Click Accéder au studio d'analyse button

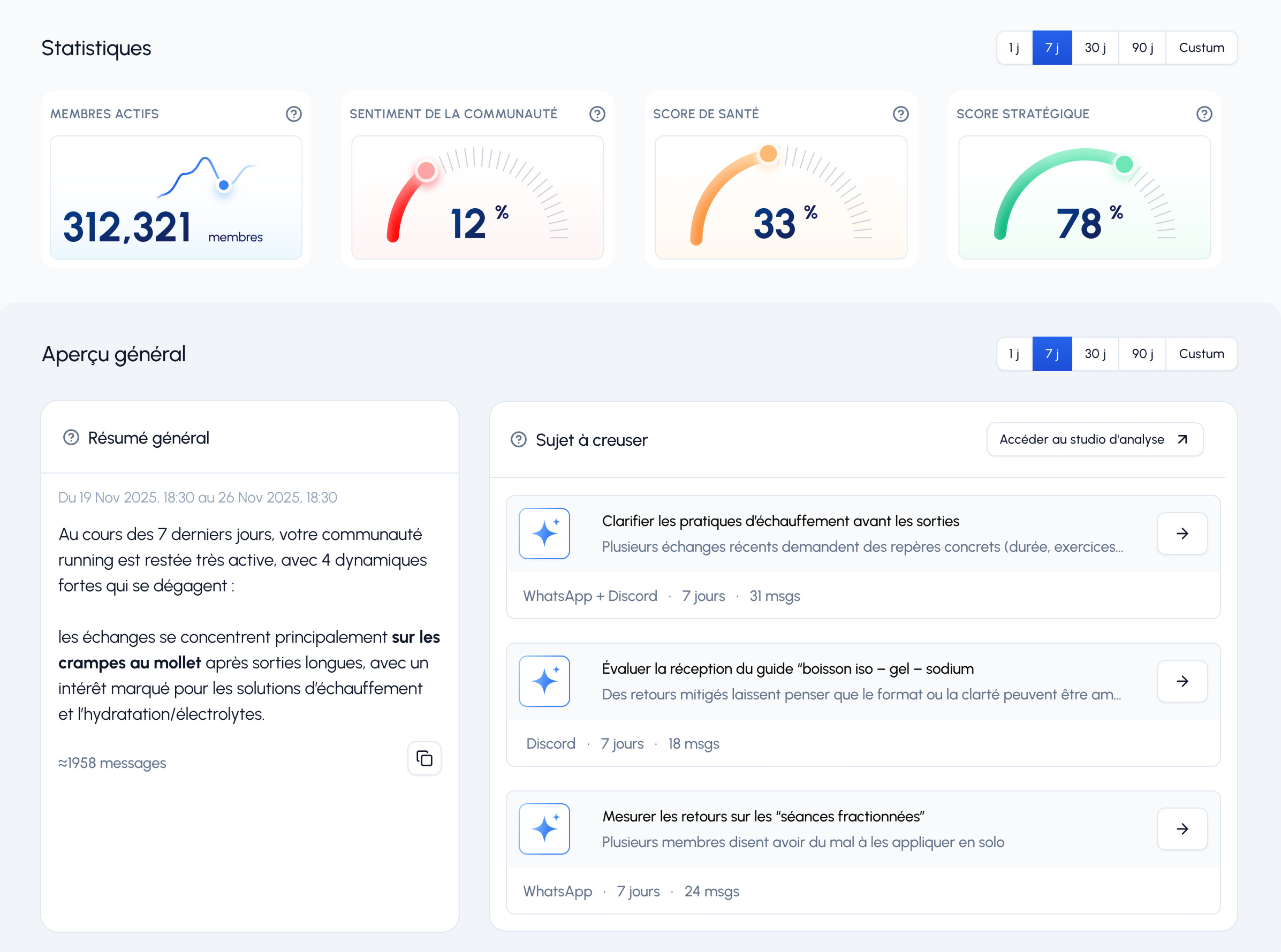tap(1094, 439)
